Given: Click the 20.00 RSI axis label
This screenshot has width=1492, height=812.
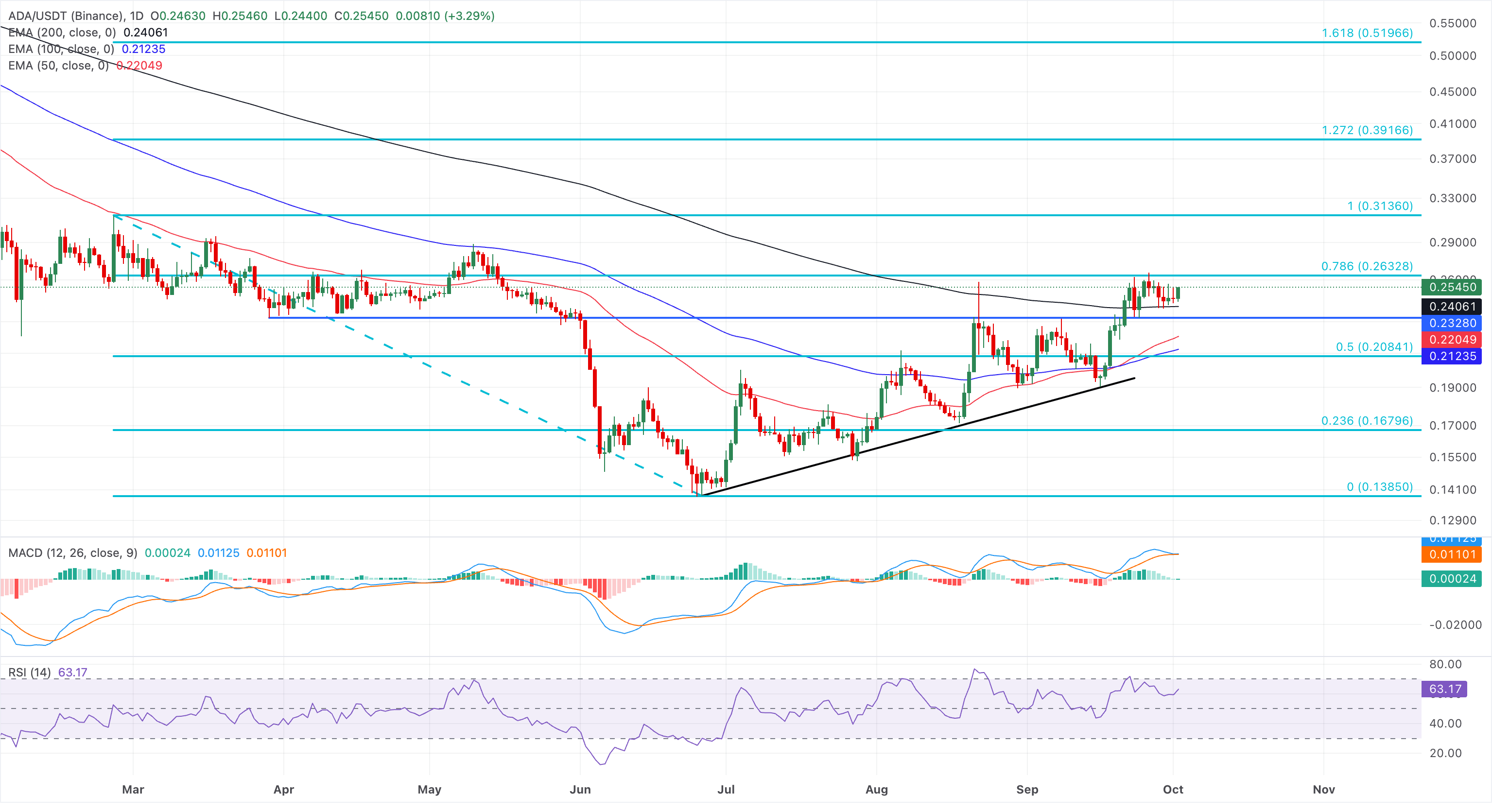Looking at the screenshot, I should tap(1445, 754).
